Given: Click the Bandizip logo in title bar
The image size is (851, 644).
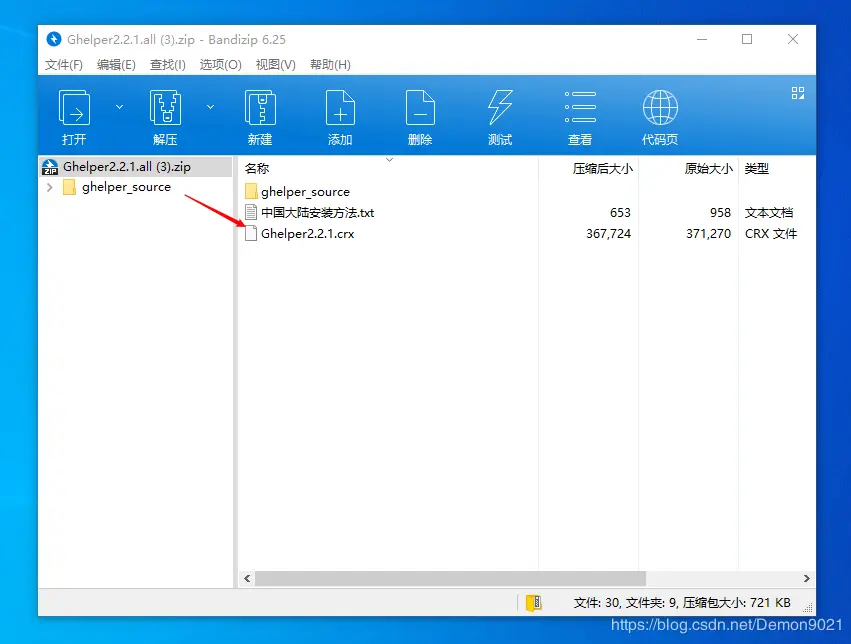Looking at the screenshot, I should pyautogui.click(x=54, y=39).
